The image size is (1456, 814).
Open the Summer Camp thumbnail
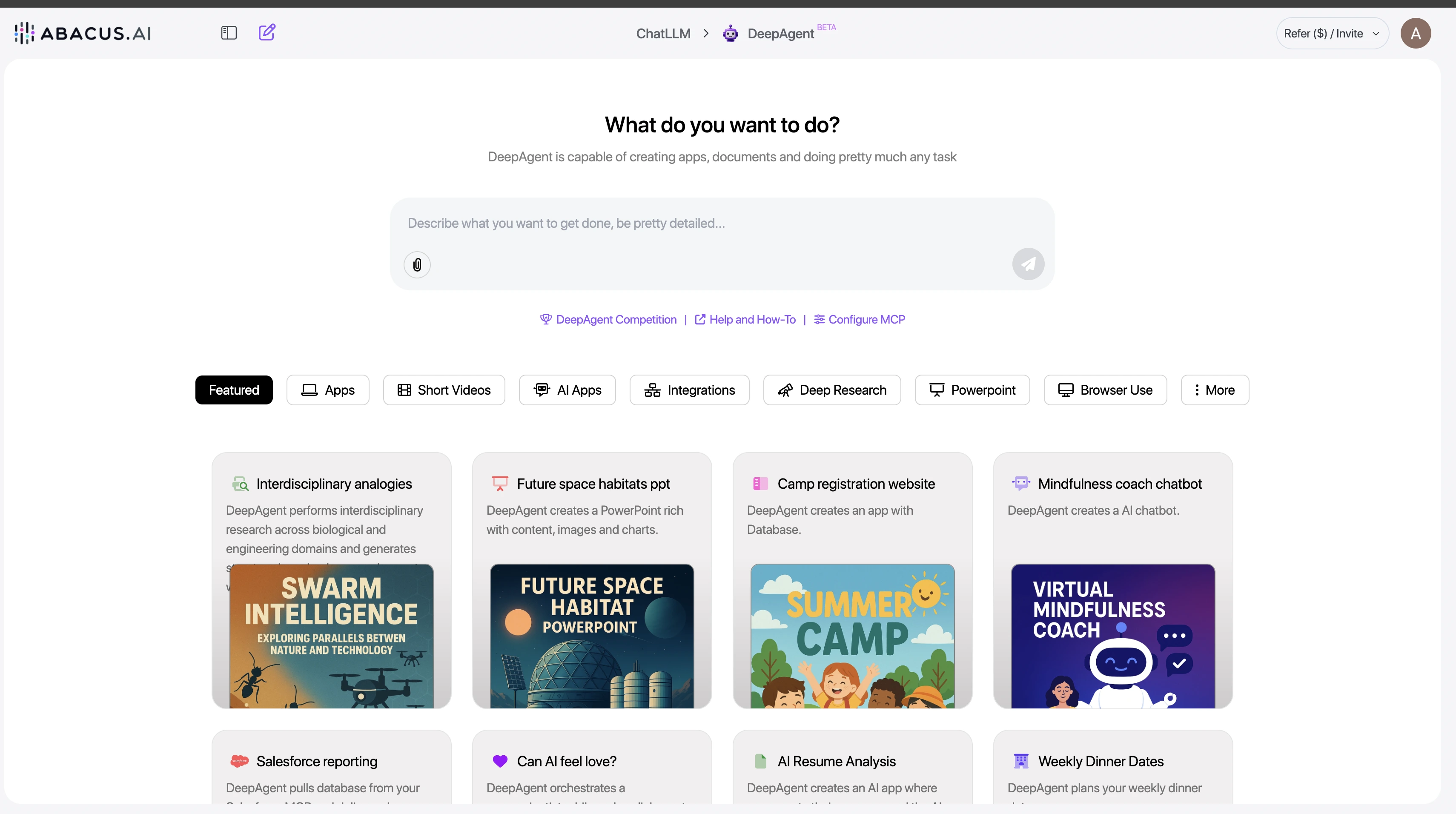tap(852, 636)
